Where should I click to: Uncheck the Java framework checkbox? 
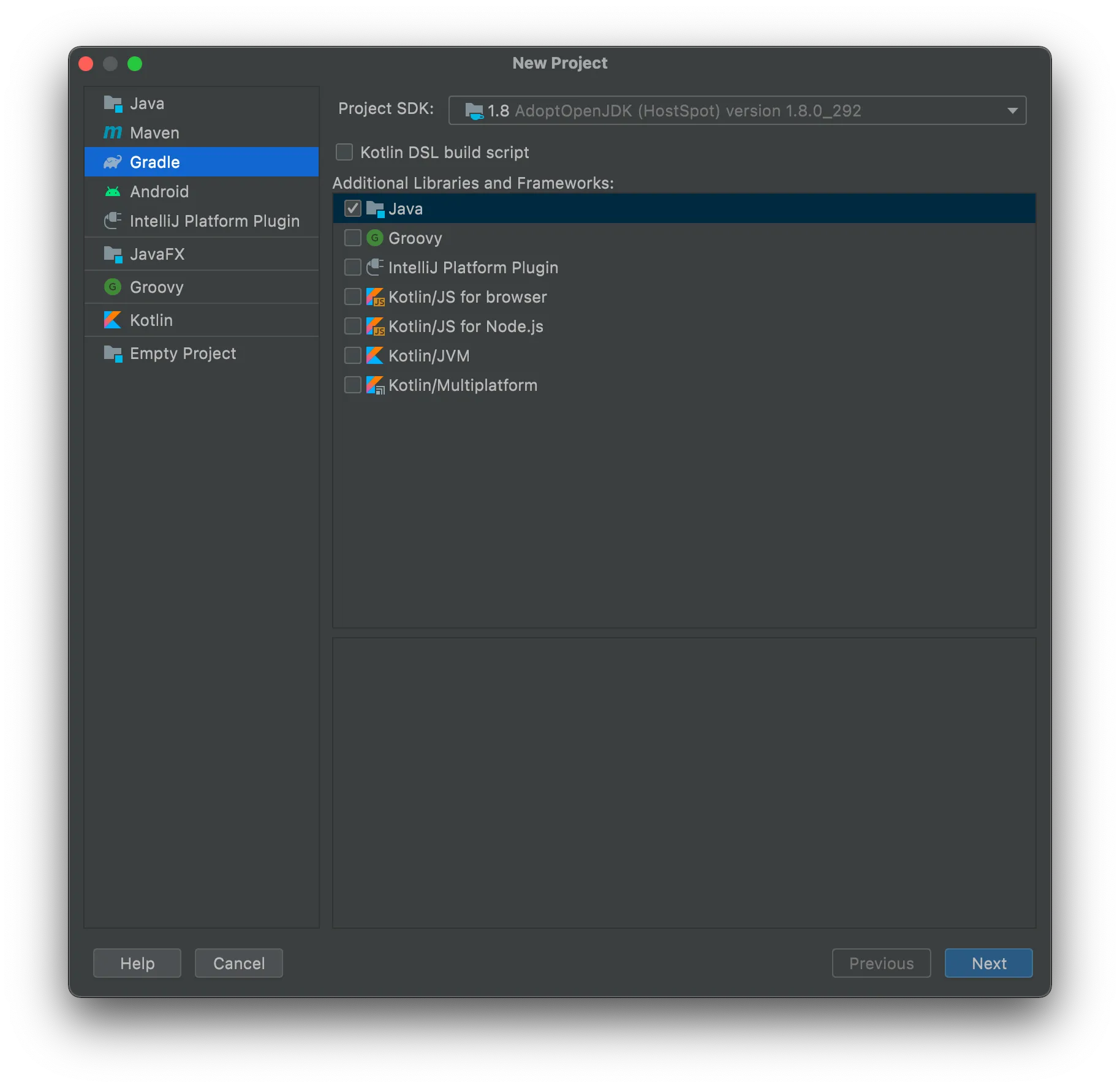(x=352, y=208)
